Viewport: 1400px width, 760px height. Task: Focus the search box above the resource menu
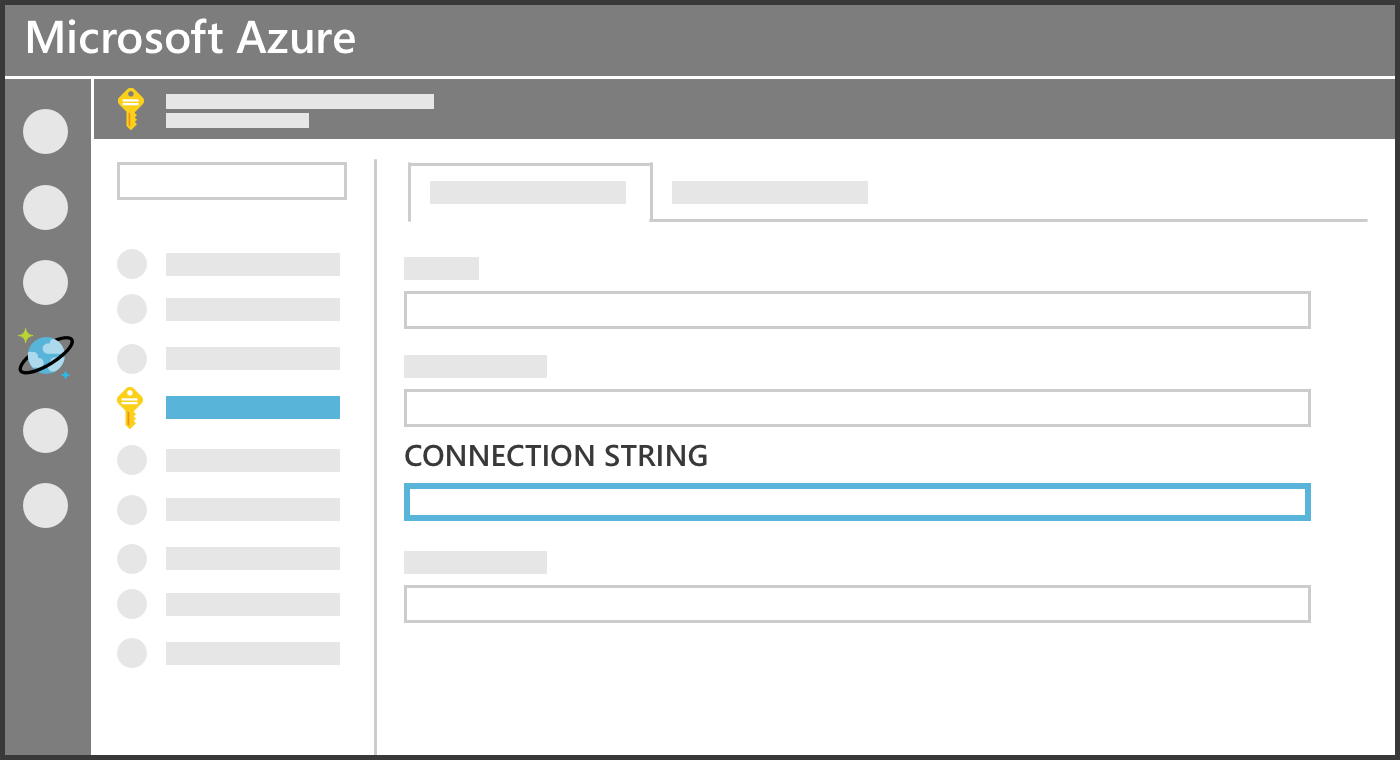tap(232, 181)
